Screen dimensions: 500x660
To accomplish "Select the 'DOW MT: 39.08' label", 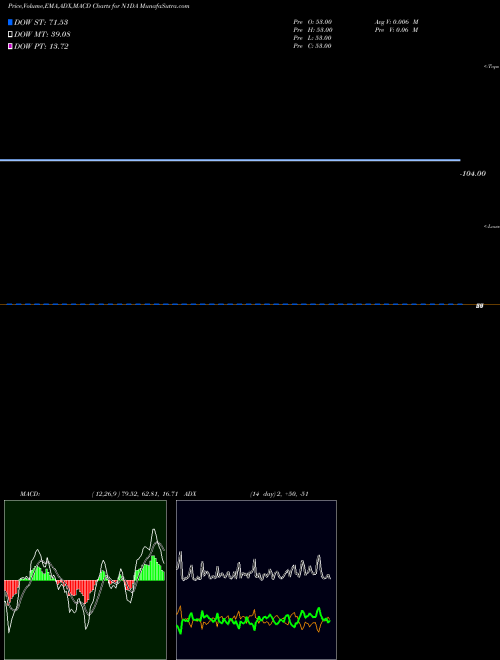I will [42, 35].
